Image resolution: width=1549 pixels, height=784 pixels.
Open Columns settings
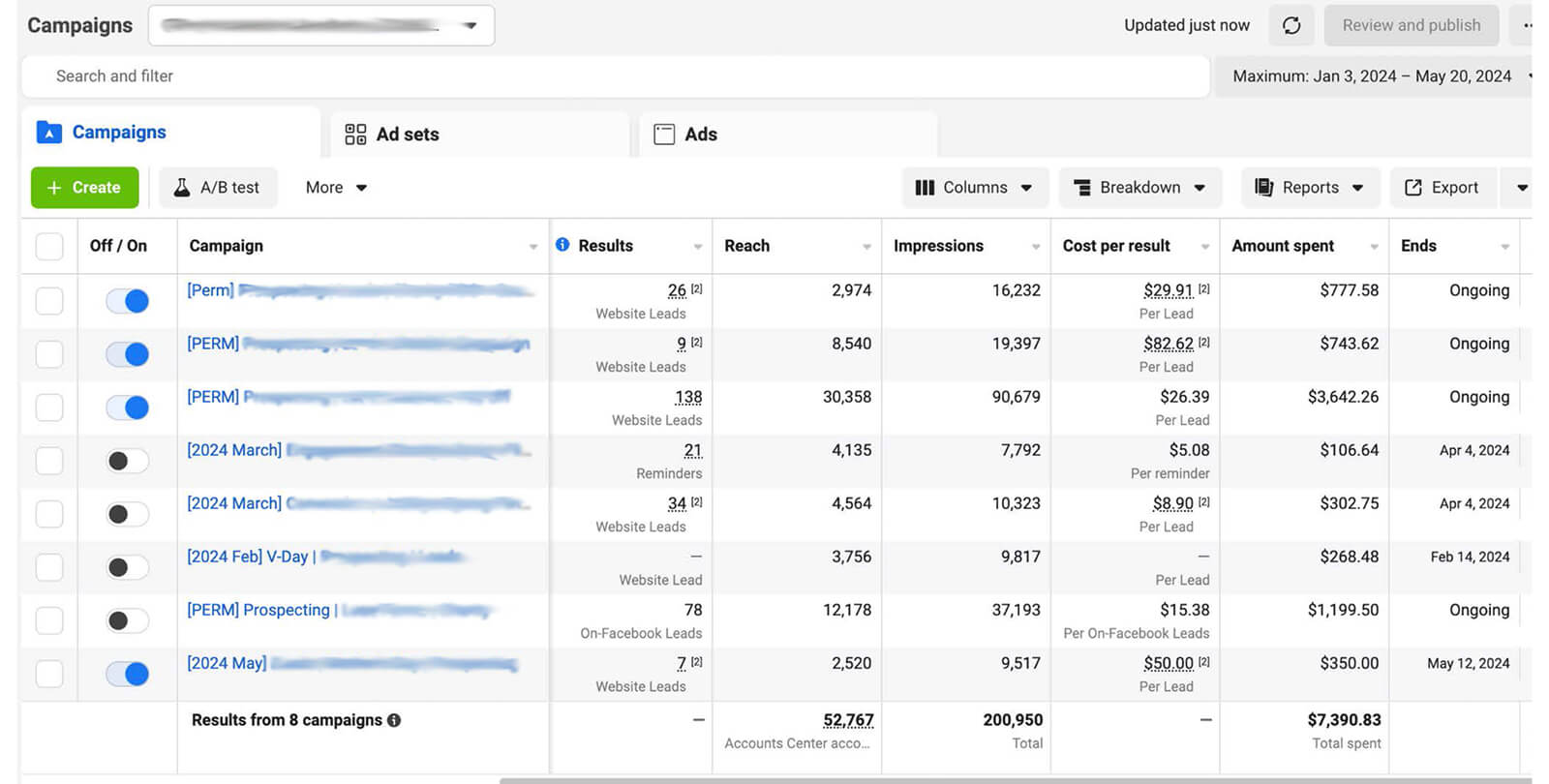(x=974, y=188)
